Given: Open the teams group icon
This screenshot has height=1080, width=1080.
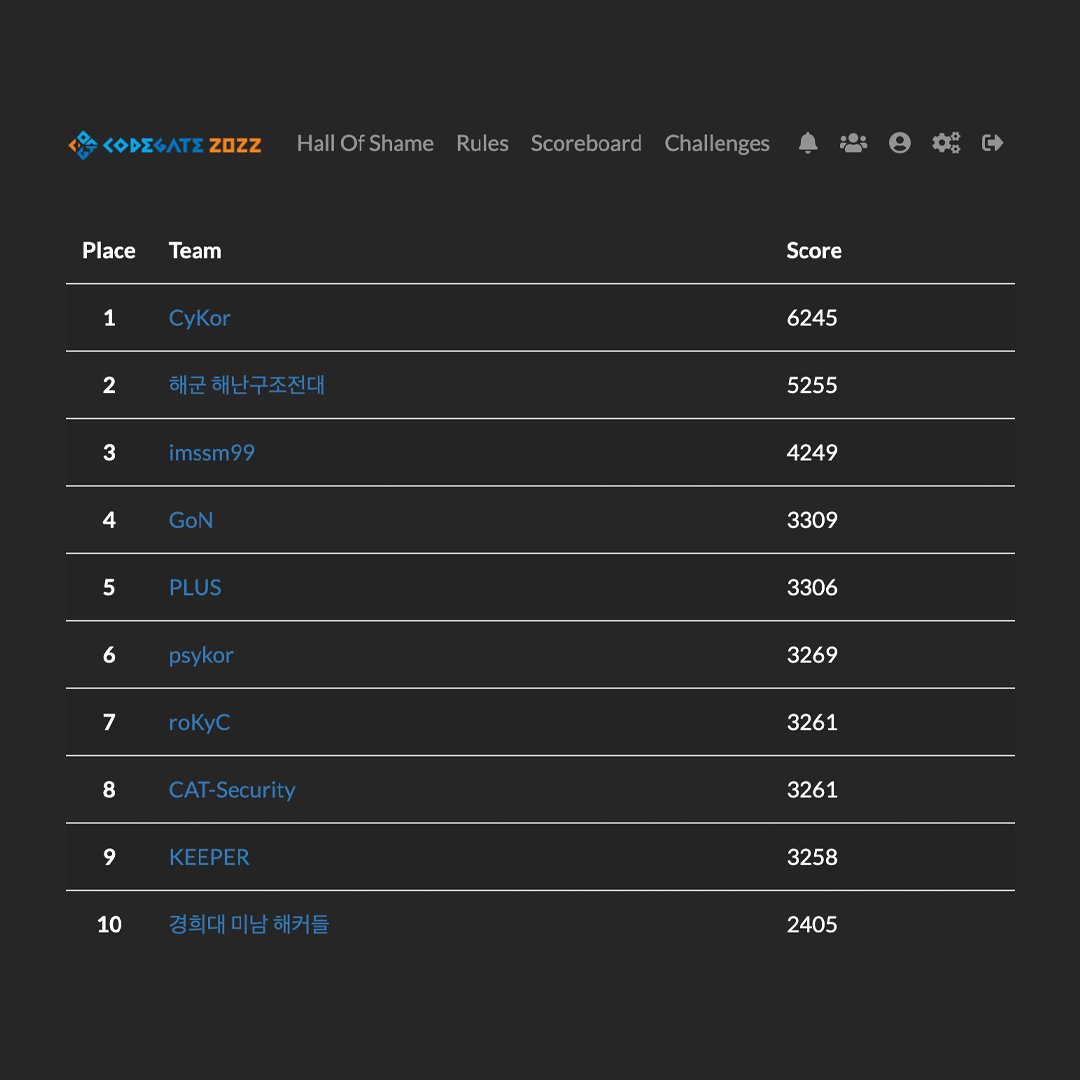Looking at the screenshot, I should coord(853,143).
